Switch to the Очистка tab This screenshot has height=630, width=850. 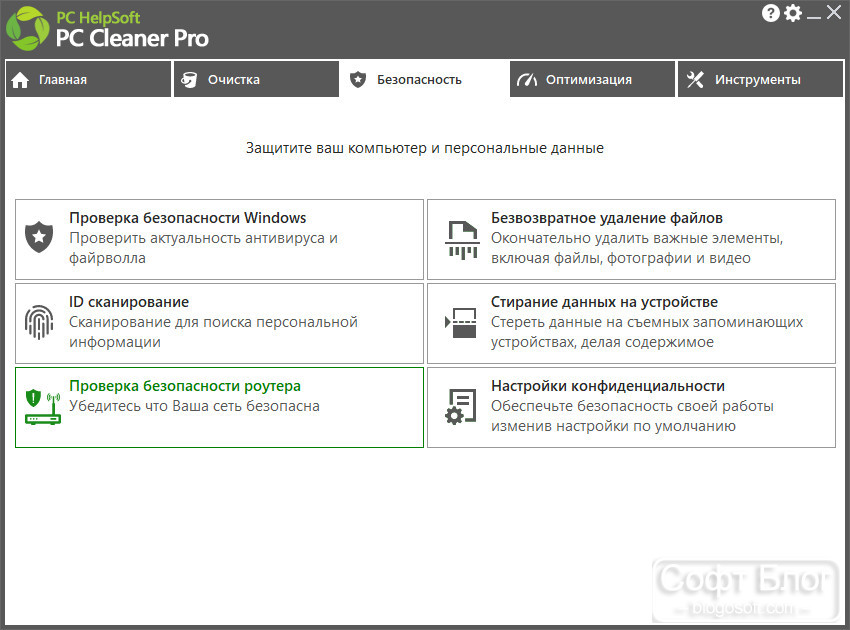pyautogui.click(x=256, y=79)
